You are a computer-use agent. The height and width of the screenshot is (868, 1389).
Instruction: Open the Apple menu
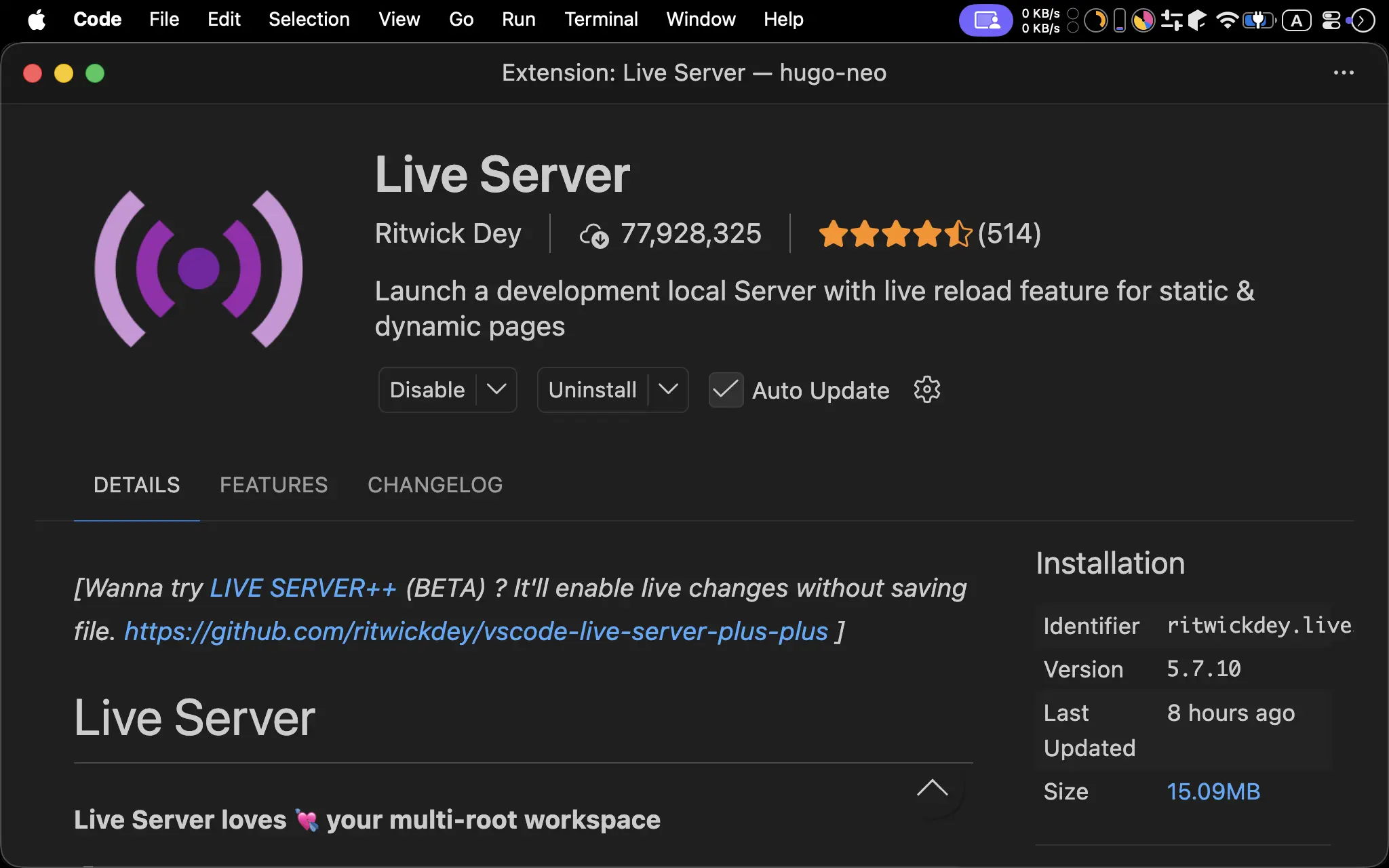coord(37,20)
